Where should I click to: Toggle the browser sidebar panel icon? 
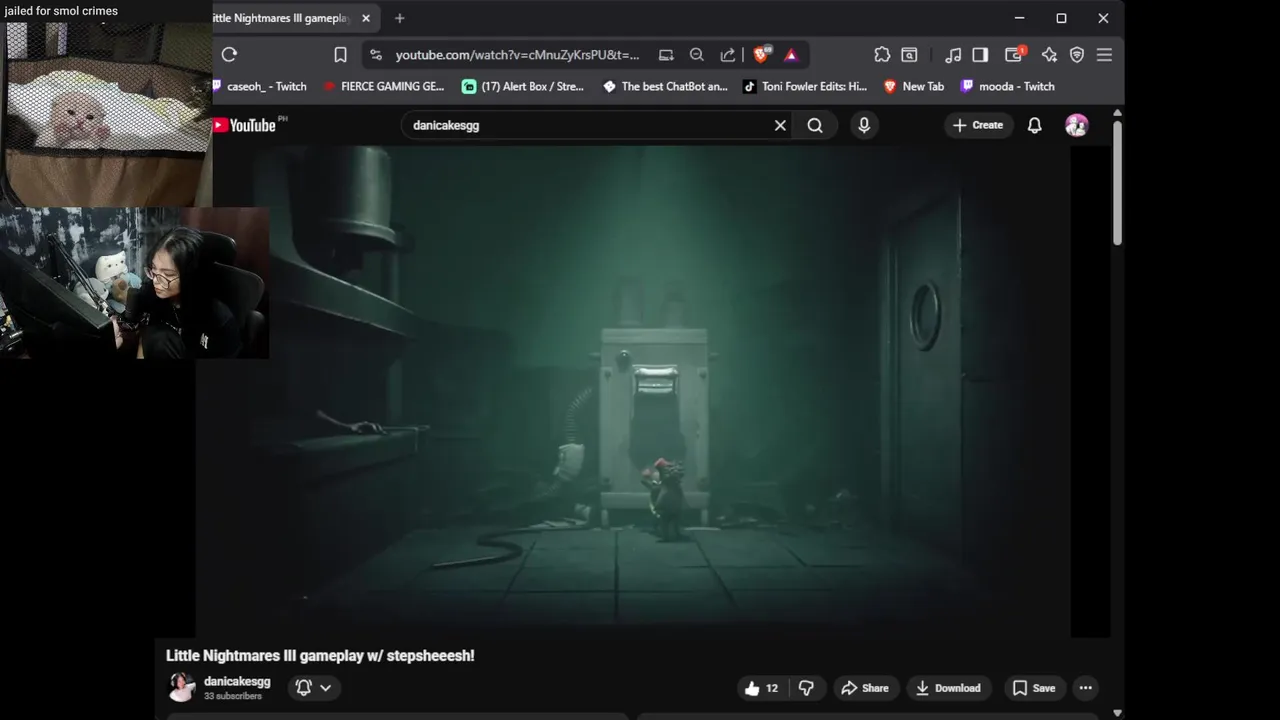980,55
